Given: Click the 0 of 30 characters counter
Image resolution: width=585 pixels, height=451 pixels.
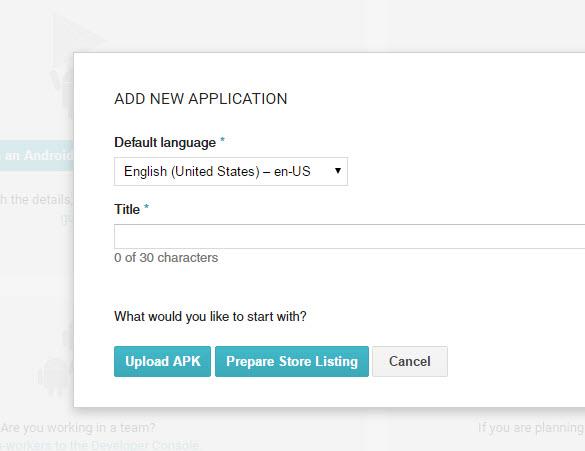Looking at the screenshot, I should [166, 258].
